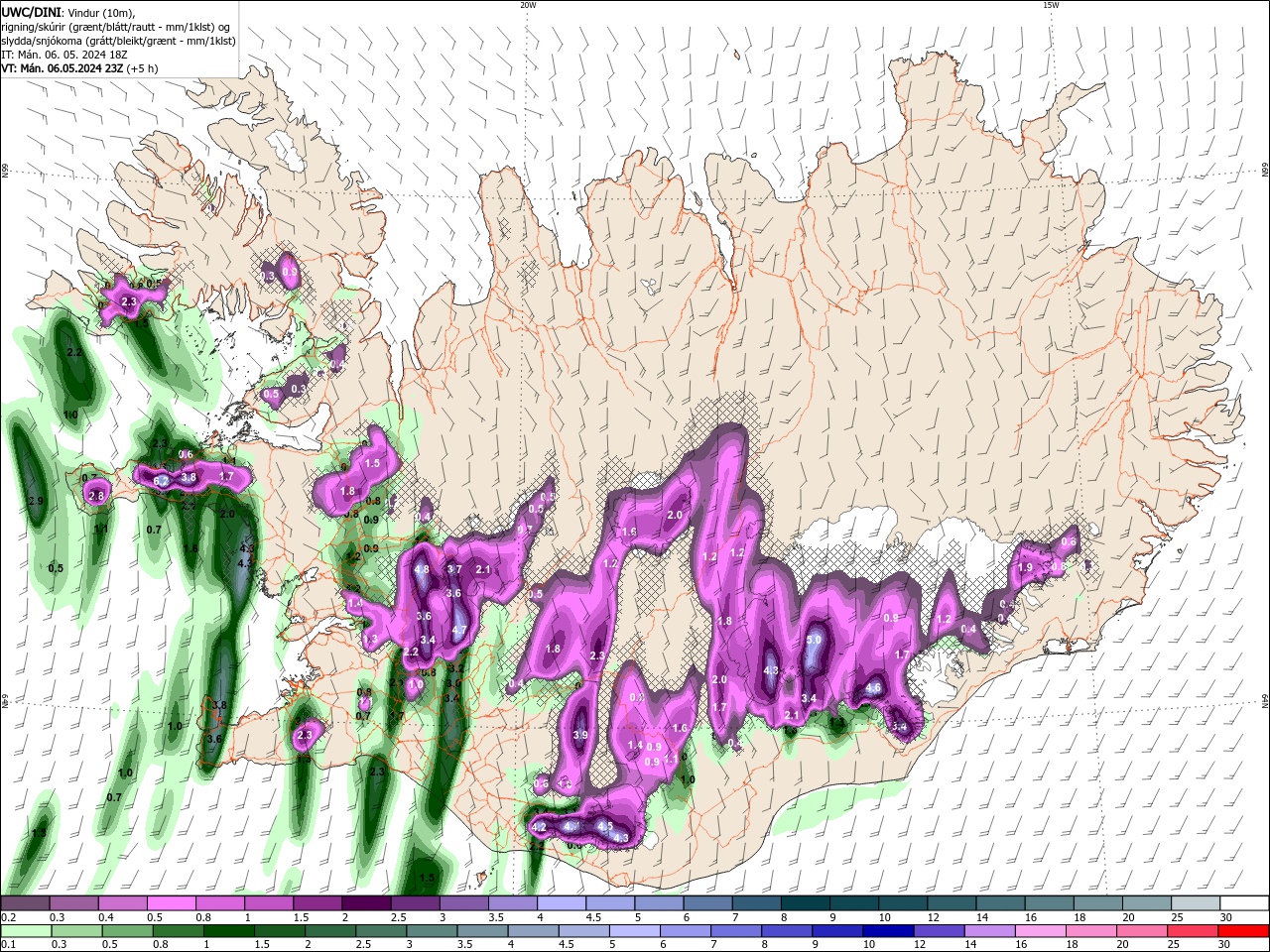Click the '15W' longitude label
1270x952 pixels.
1051,5
